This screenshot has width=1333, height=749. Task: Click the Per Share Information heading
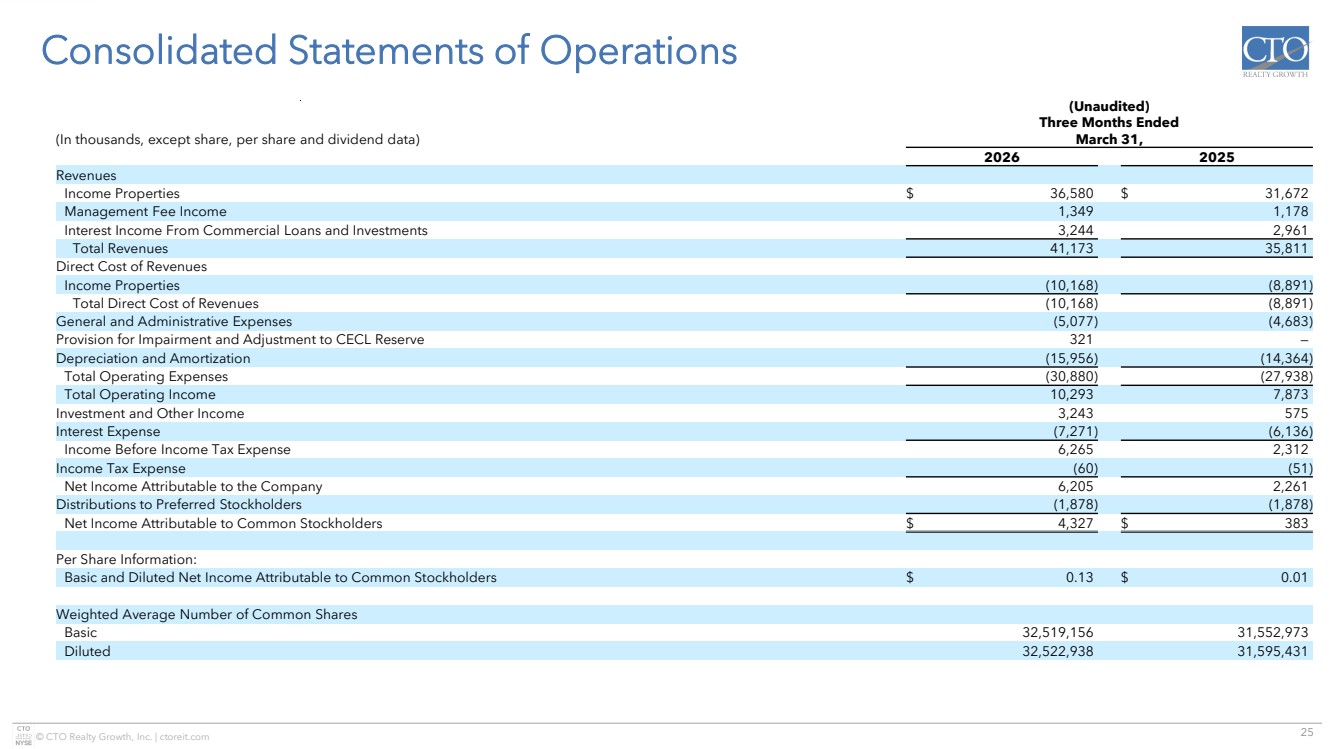point(126,559)
